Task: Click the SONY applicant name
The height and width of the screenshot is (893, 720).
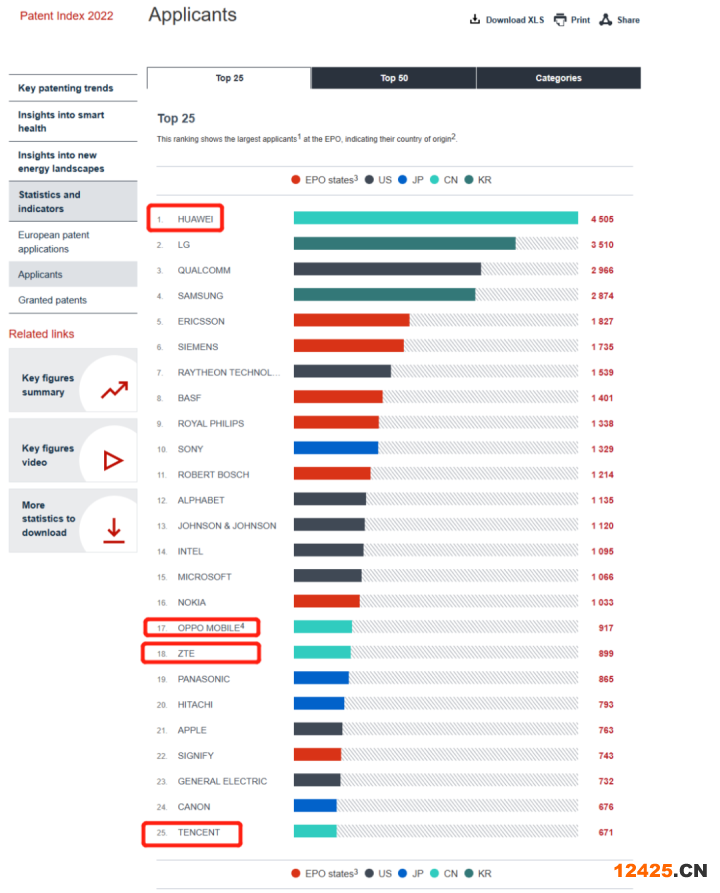Action: [190, 449]
